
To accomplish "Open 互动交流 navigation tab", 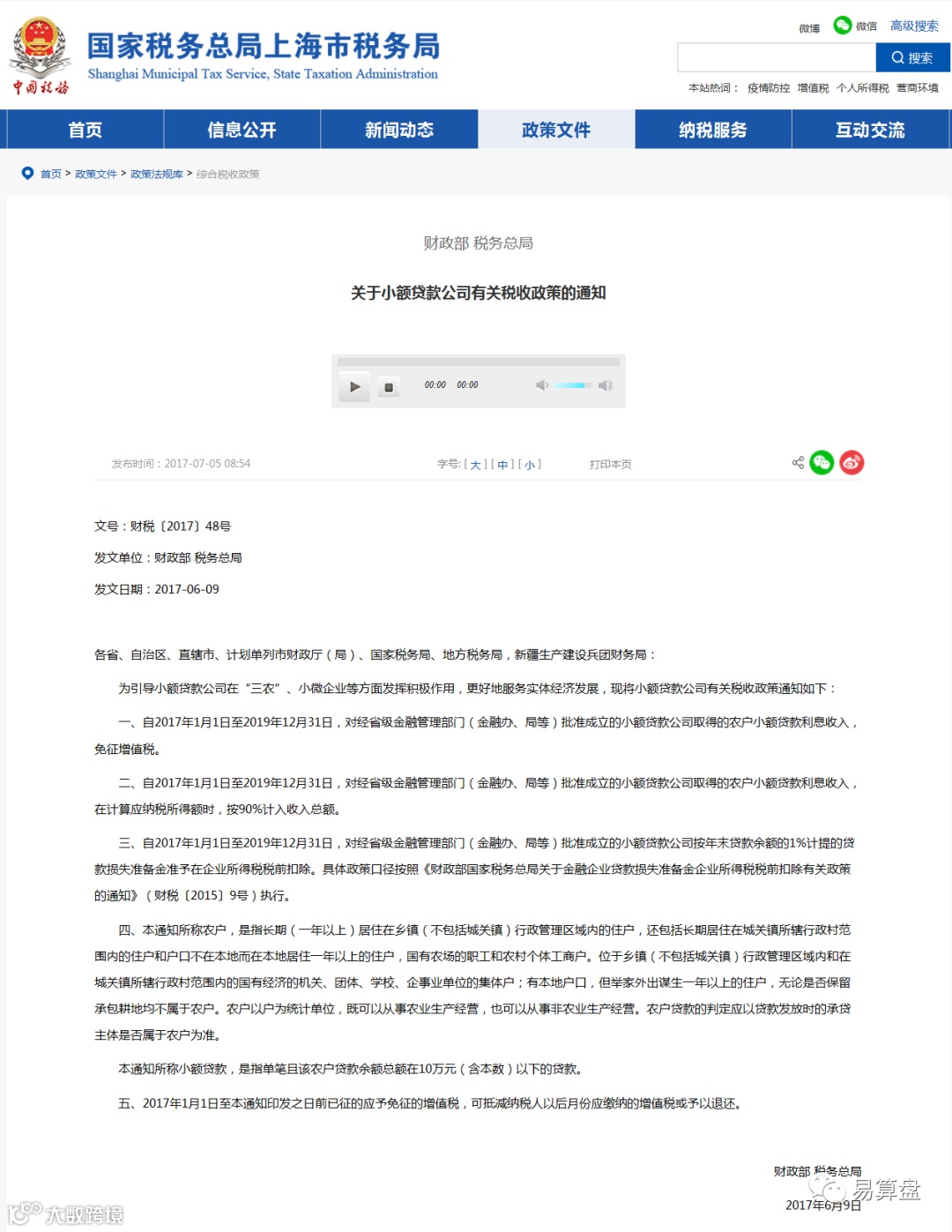I will click(x=870, y=130).
